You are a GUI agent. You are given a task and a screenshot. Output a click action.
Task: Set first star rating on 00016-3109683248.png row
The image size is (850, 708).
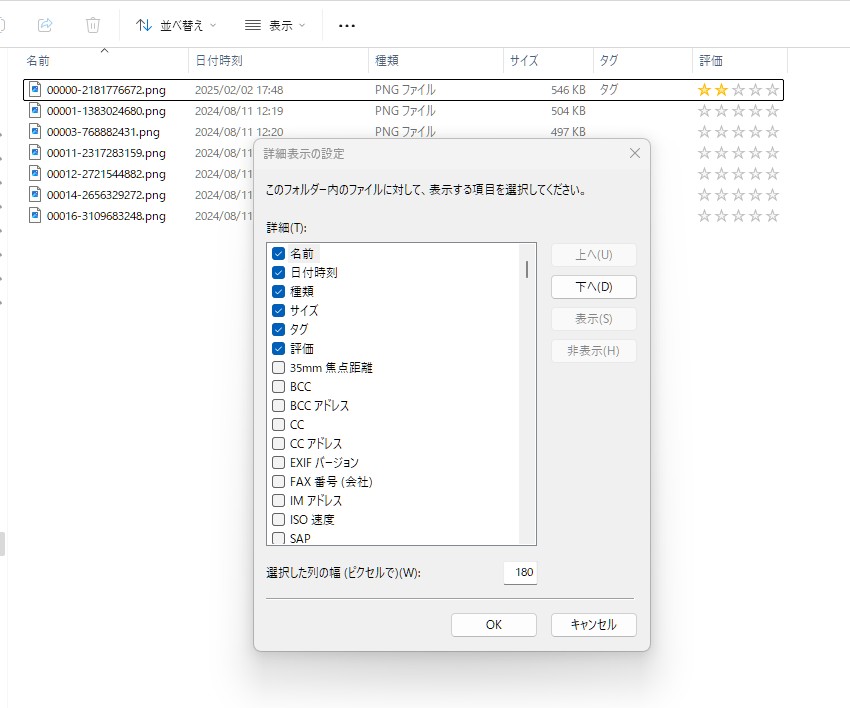click(x=704, y=216)
